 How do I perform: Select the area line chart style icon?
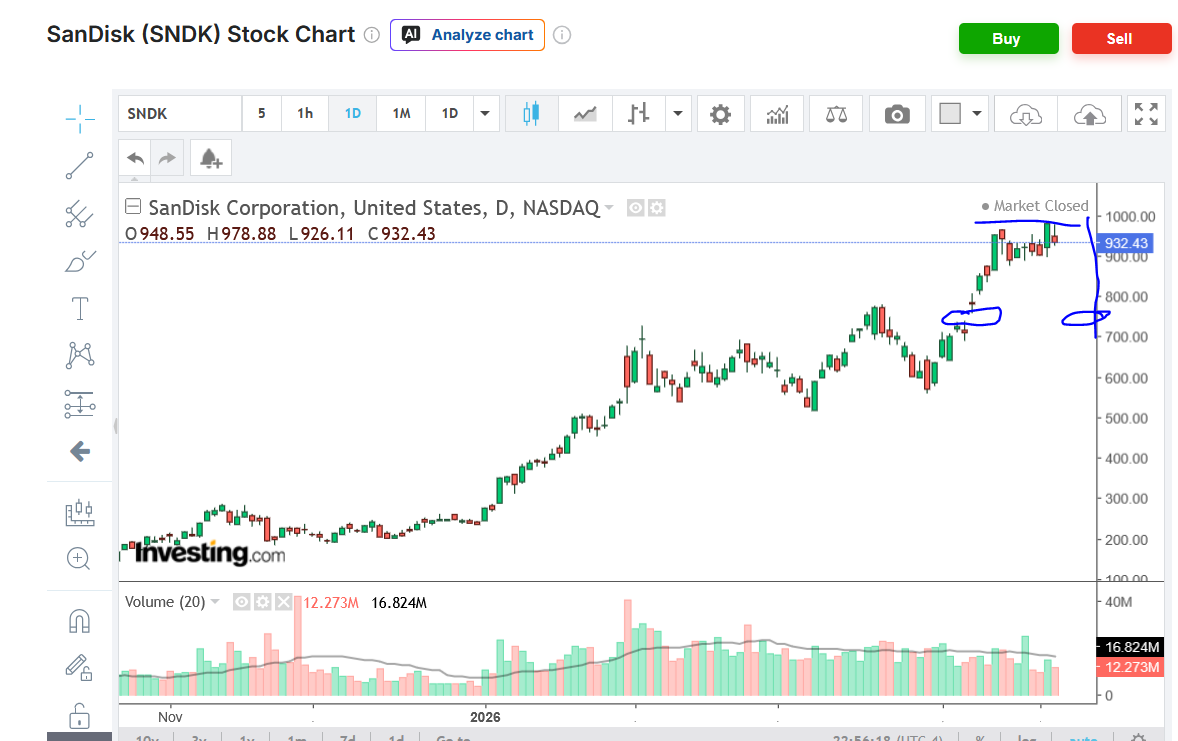pyautogui.click(x=584, y=114)
